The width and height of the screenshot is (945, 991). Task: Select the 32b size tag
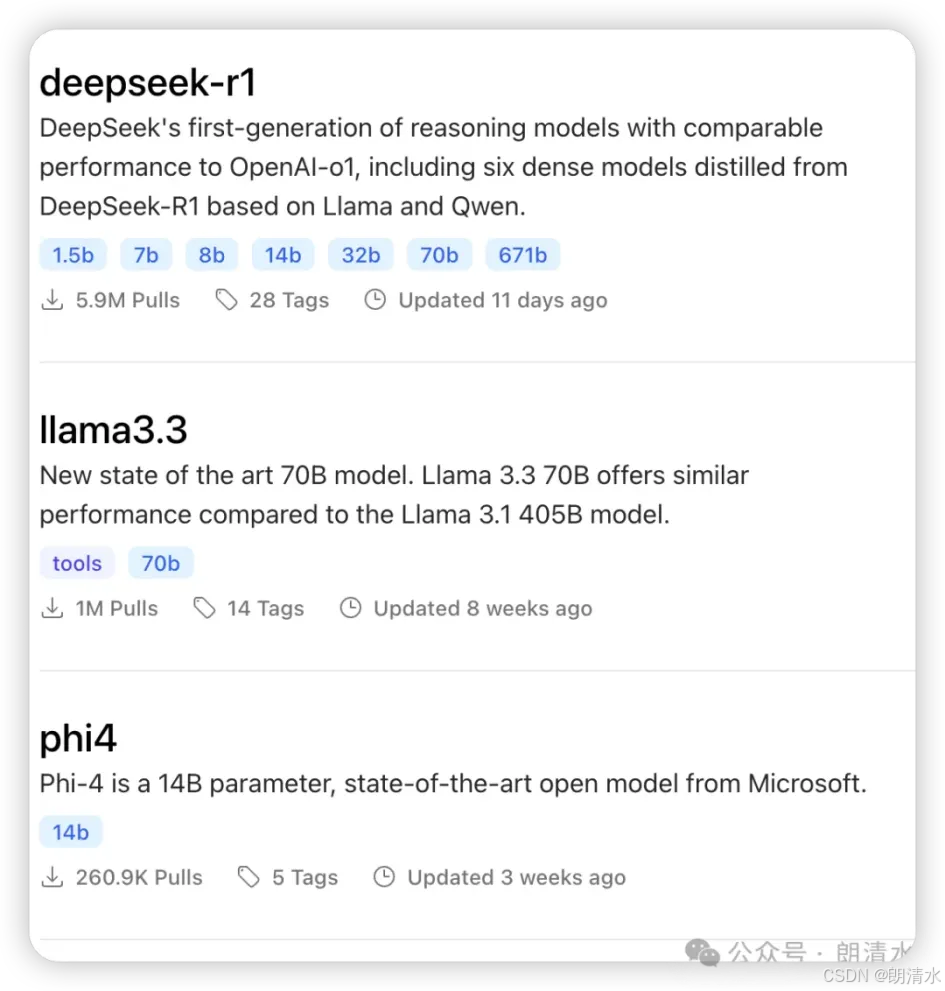point(361,255)
